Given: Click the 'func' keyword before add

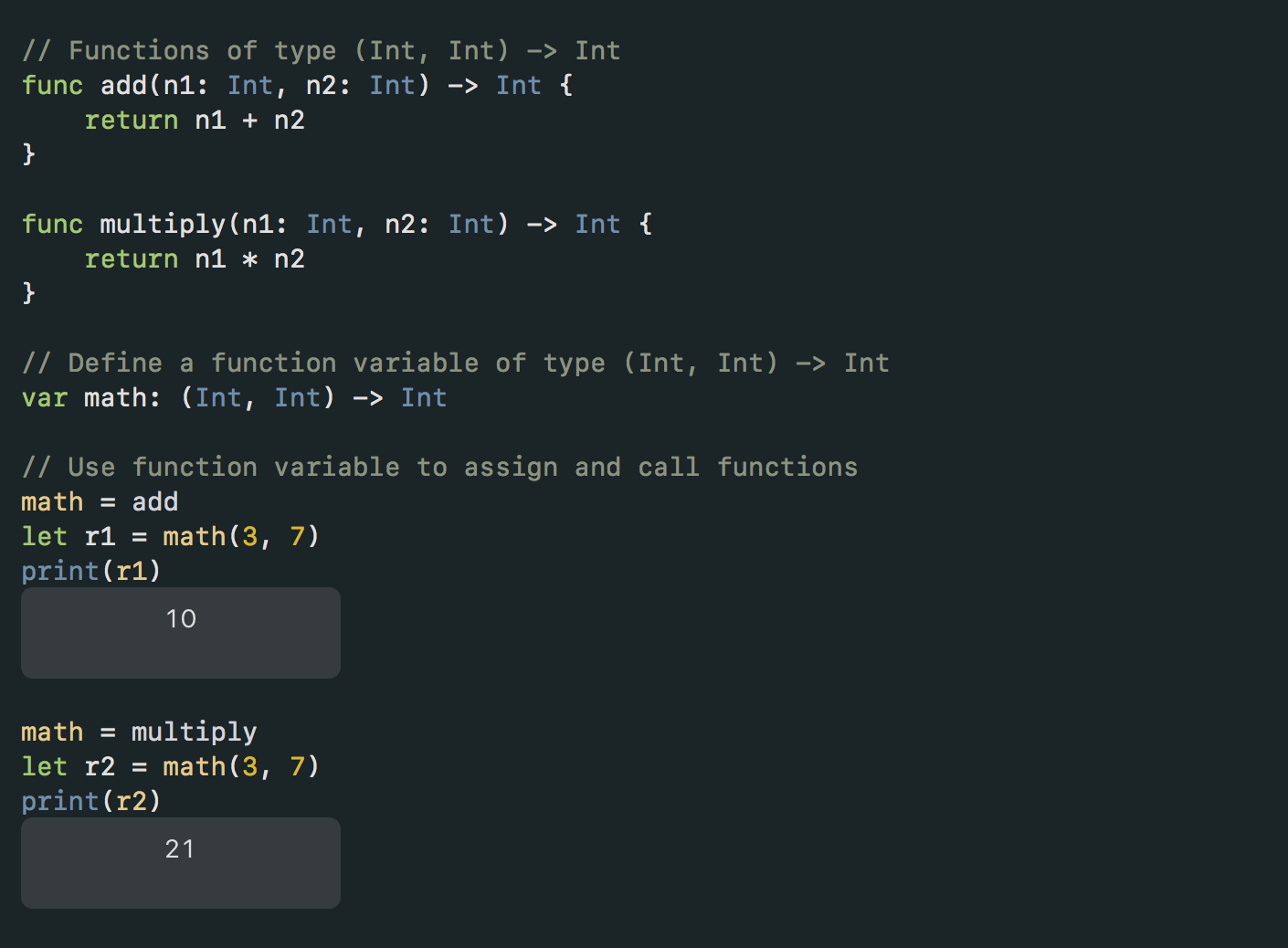Looking at the screenshot, I should click(52, 85).
